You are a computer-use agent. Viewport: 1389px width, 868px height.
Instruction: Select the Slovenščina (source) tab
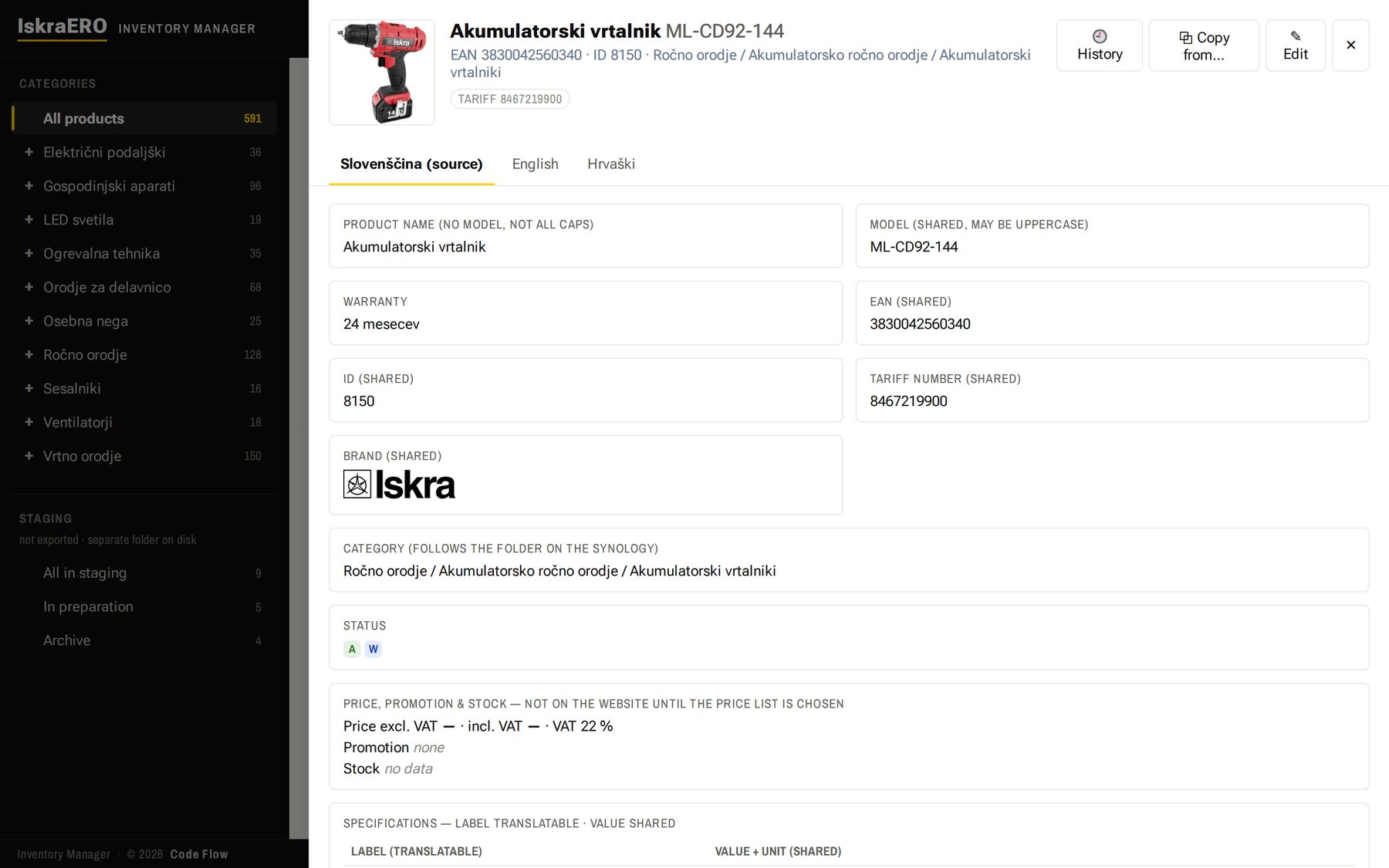(411, 164)
